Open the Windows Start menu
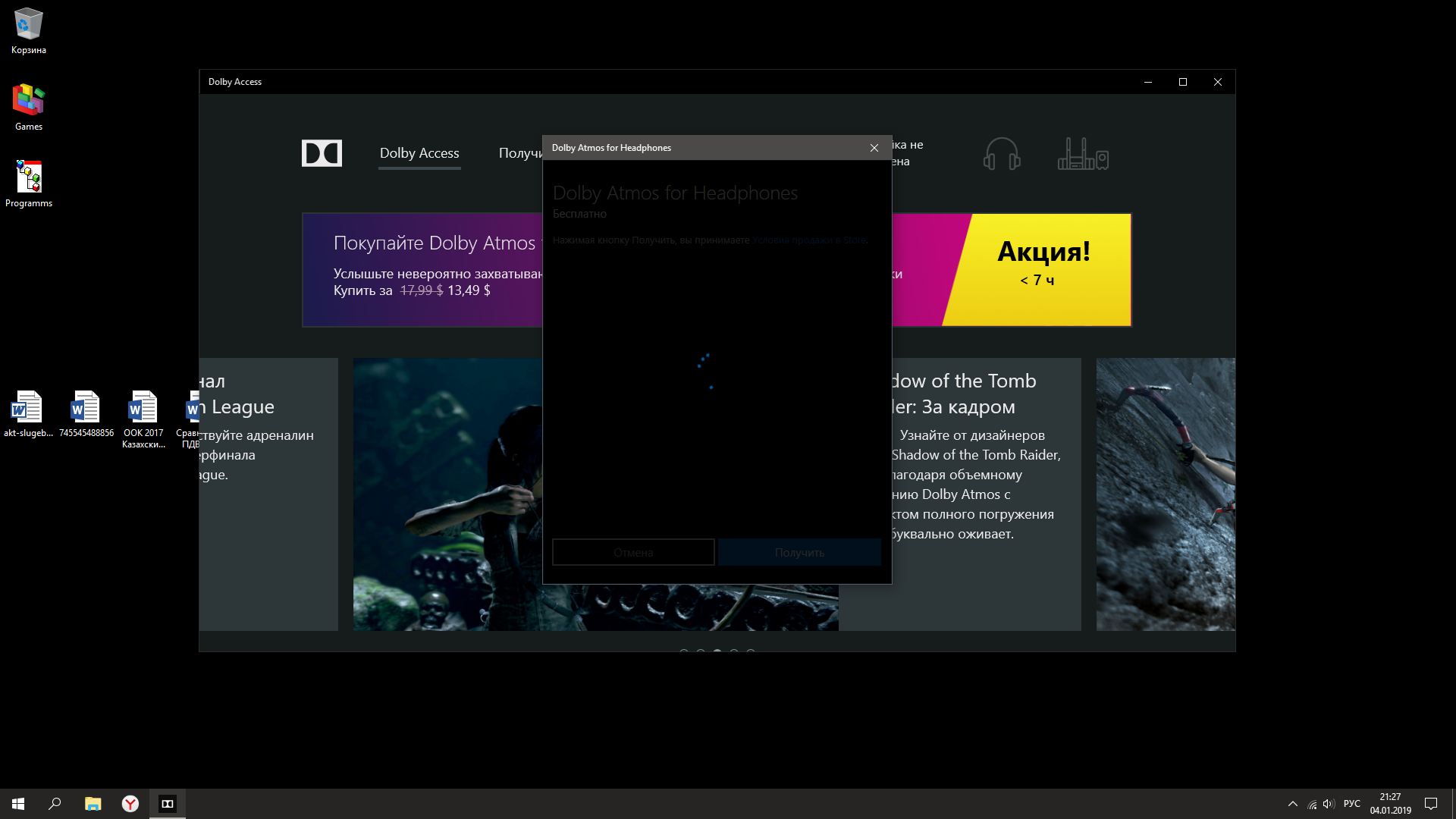 click(18, 804)
